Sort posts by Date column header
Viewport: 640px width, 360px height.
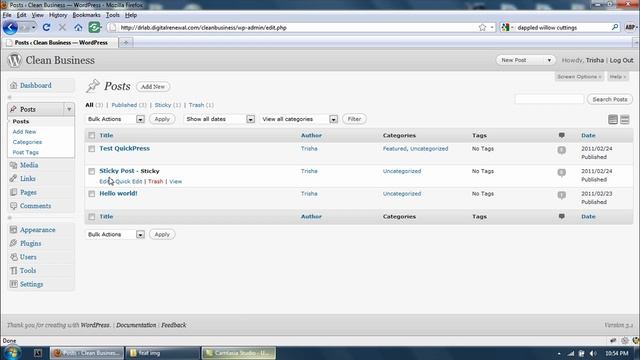pyautogui.click(x=588, y=135)
